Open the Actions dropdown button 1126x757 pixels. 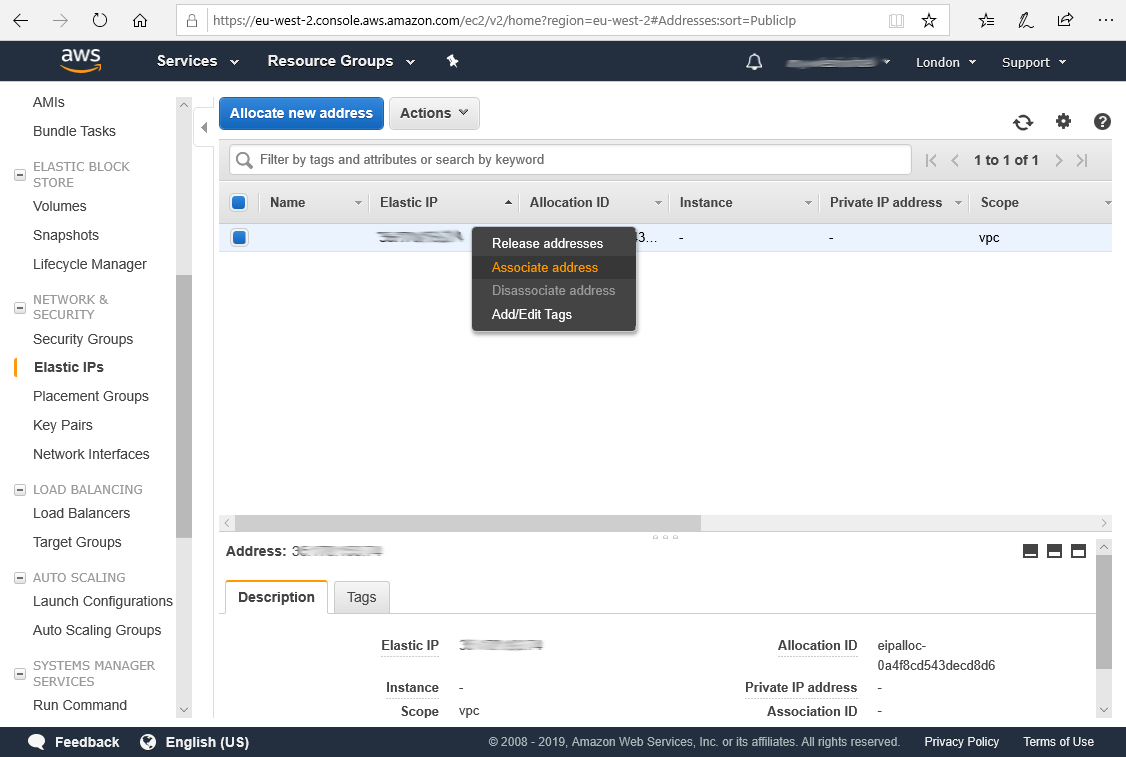click(x=434, y=113)
